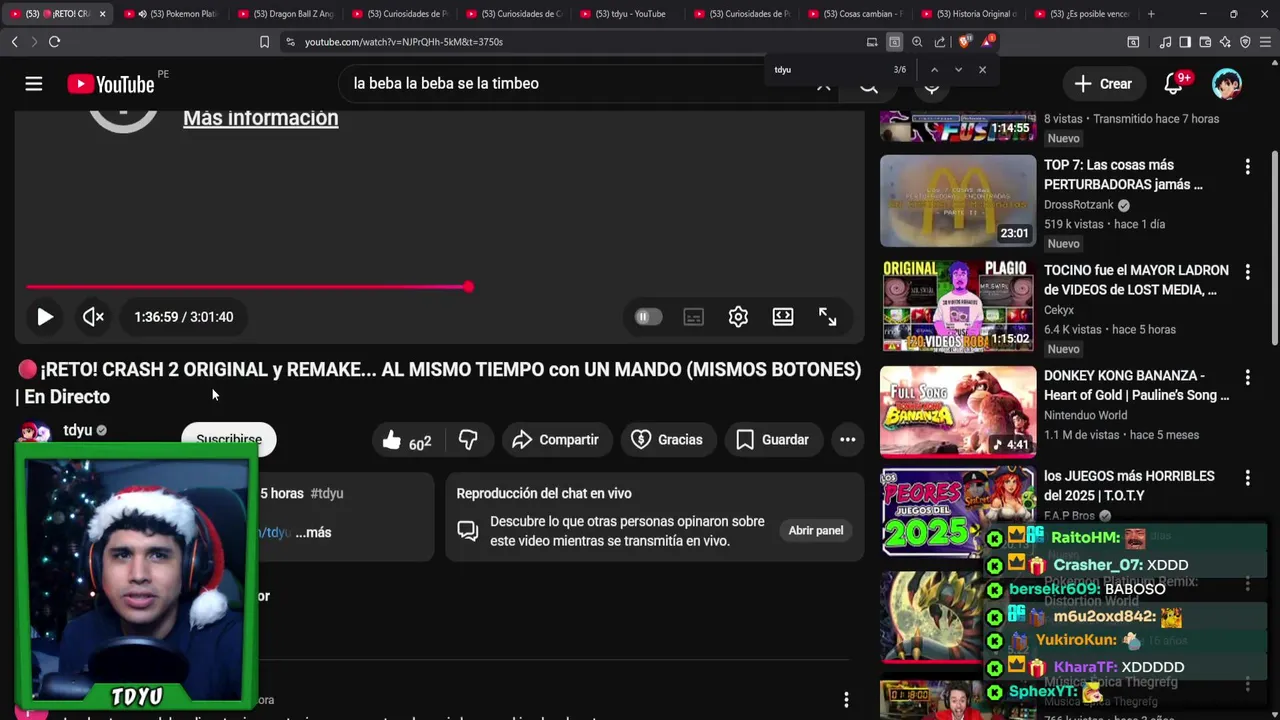The image size is (1280, 720).
Task: Open browser main menu
Action: (1266, 42)
